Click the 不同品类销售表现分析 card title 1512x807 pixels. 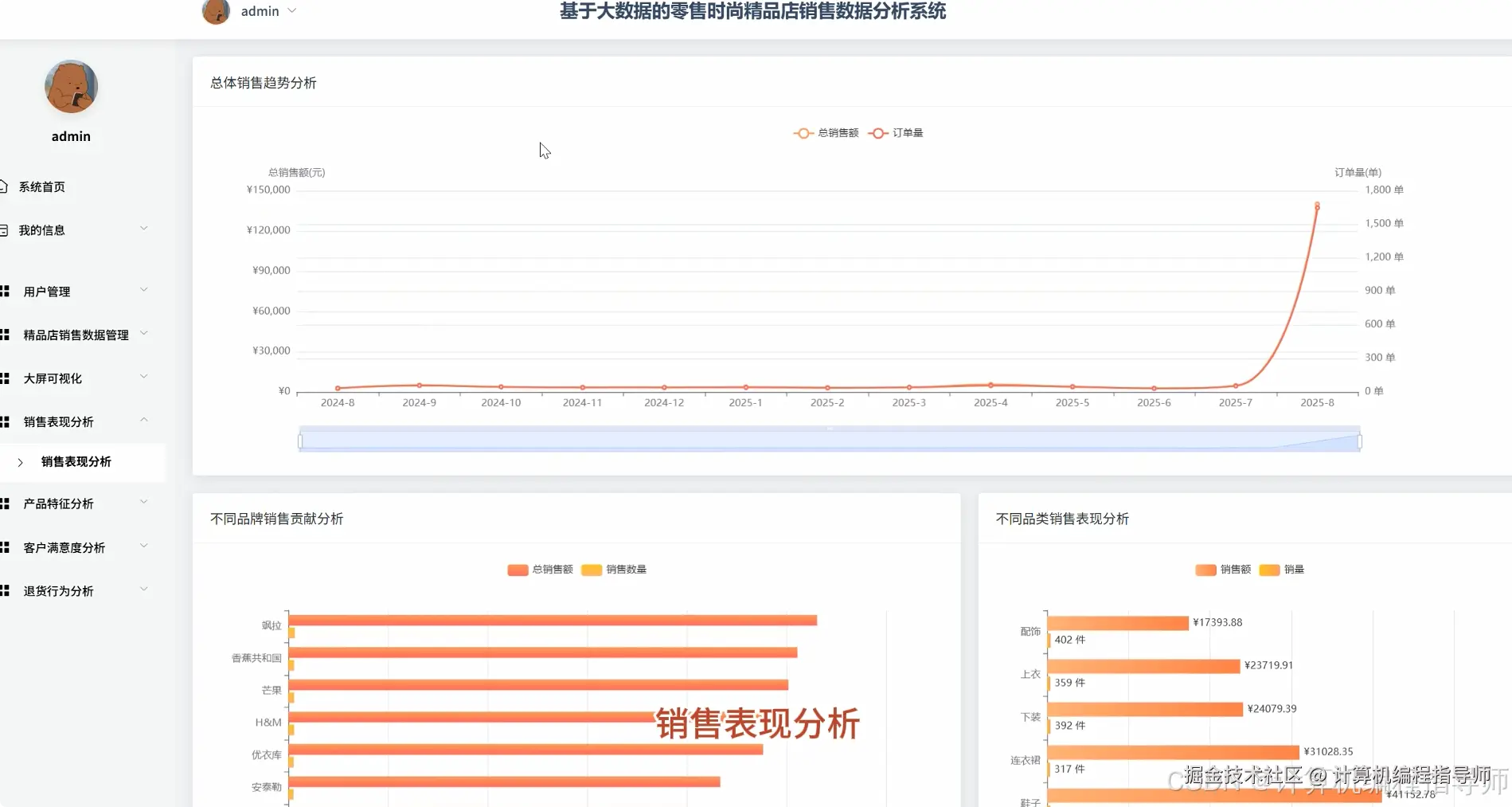1062,519
